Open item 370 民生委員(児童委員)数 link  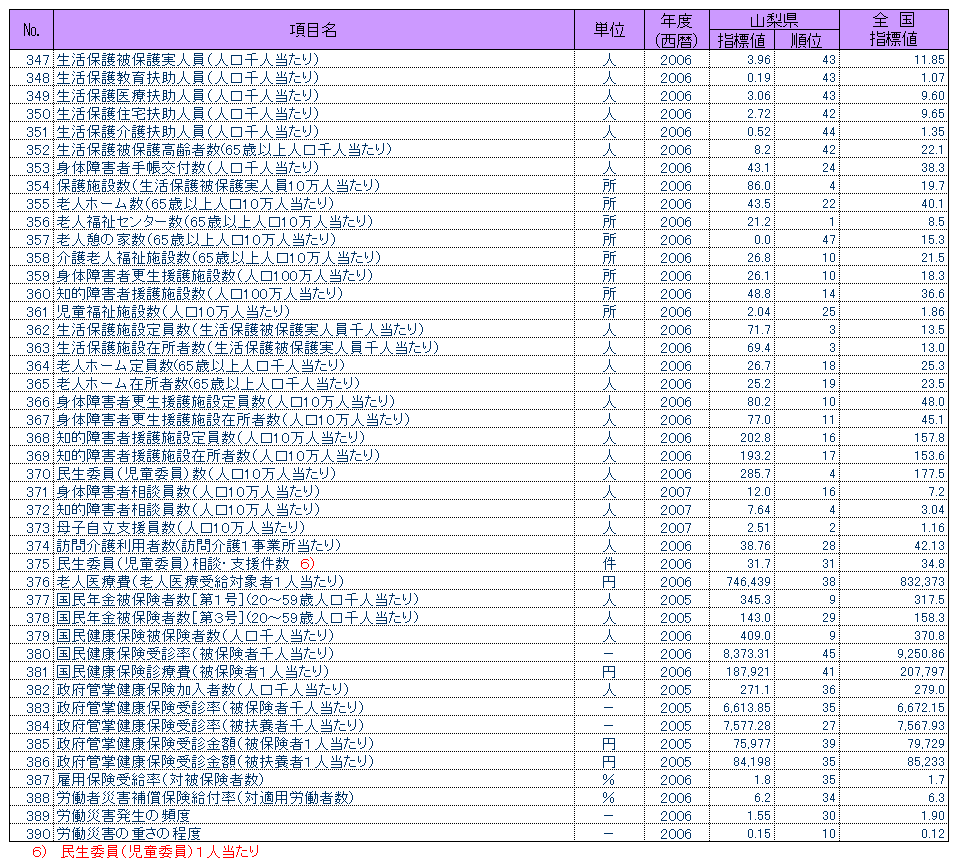[x=196, y=474]
